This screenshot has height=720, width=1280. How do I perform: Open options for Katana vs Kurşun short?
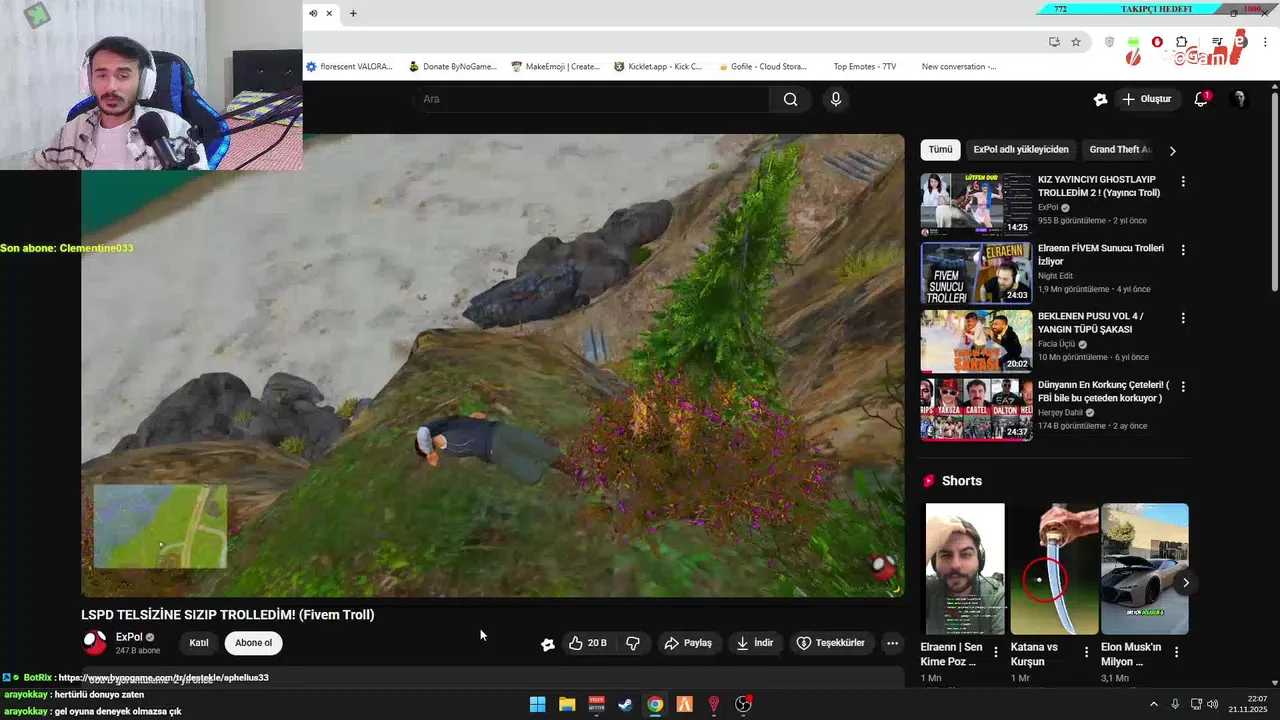1086,652
